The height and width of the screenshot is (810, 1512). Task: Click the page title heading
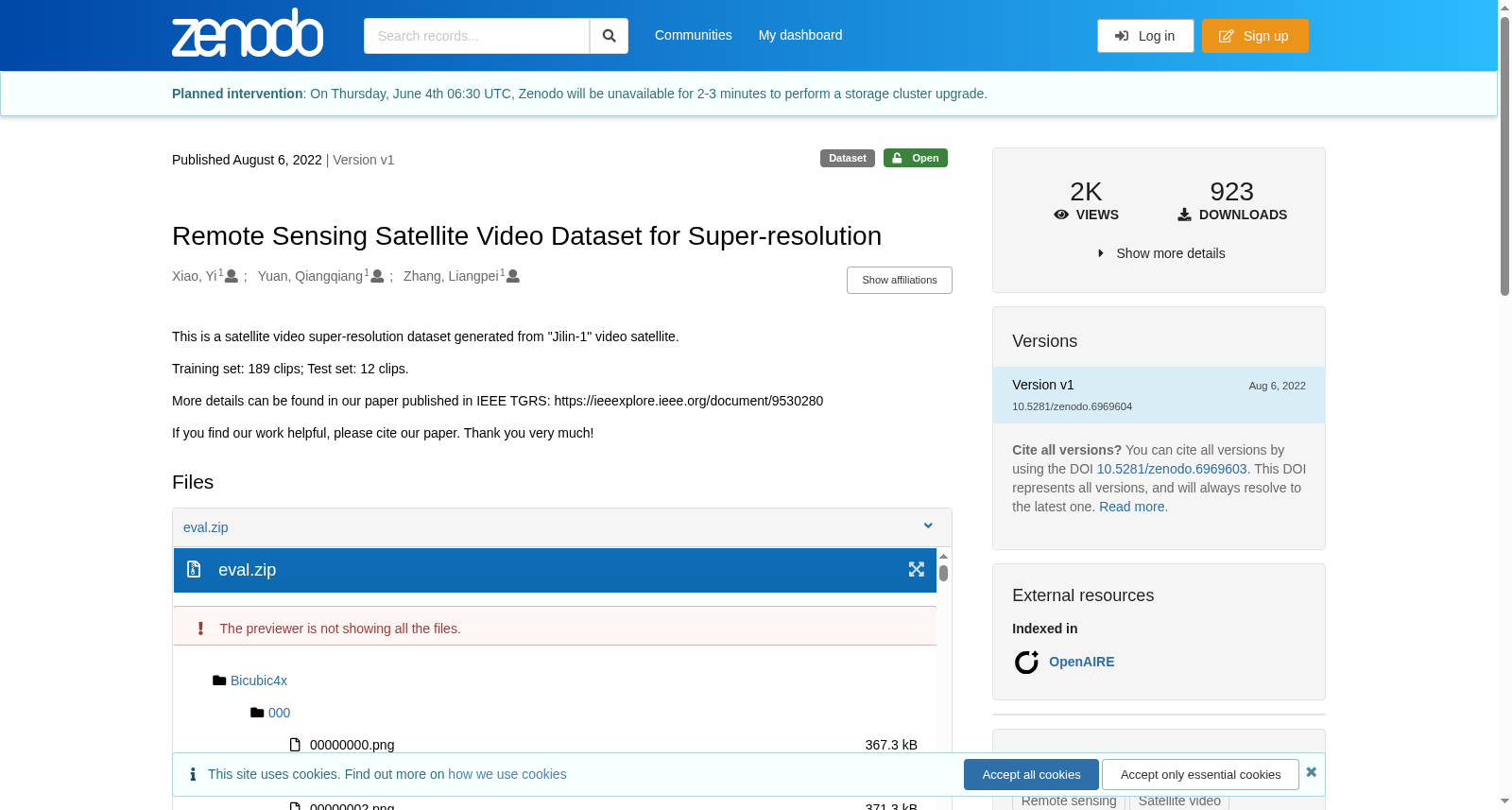[x=526, y=235]
